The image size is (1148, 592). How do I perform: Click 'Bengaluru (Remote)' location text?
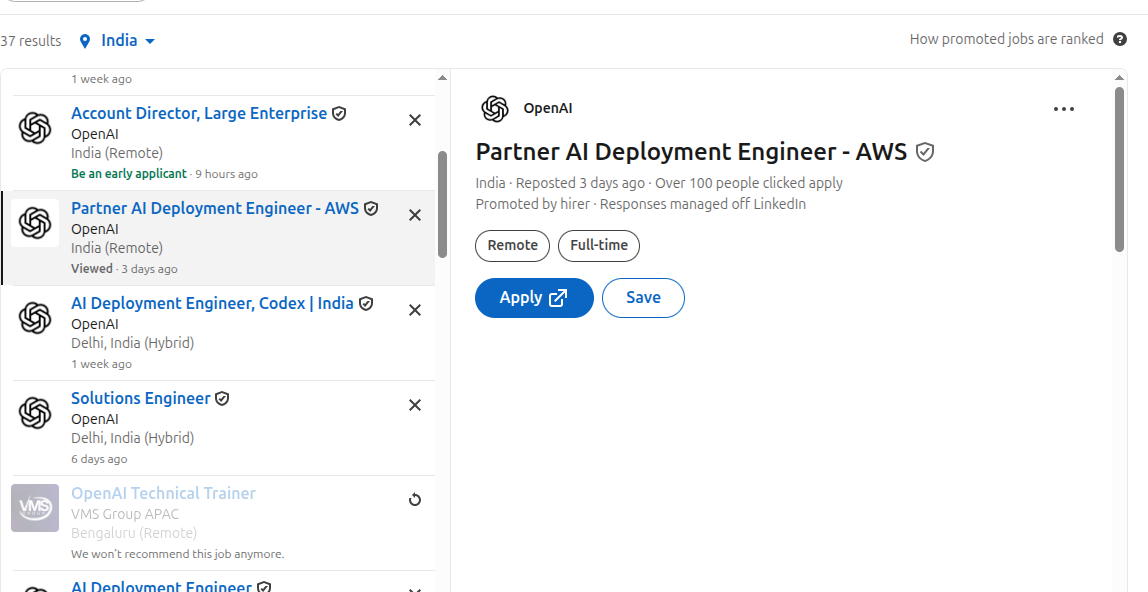coord(134,533)
